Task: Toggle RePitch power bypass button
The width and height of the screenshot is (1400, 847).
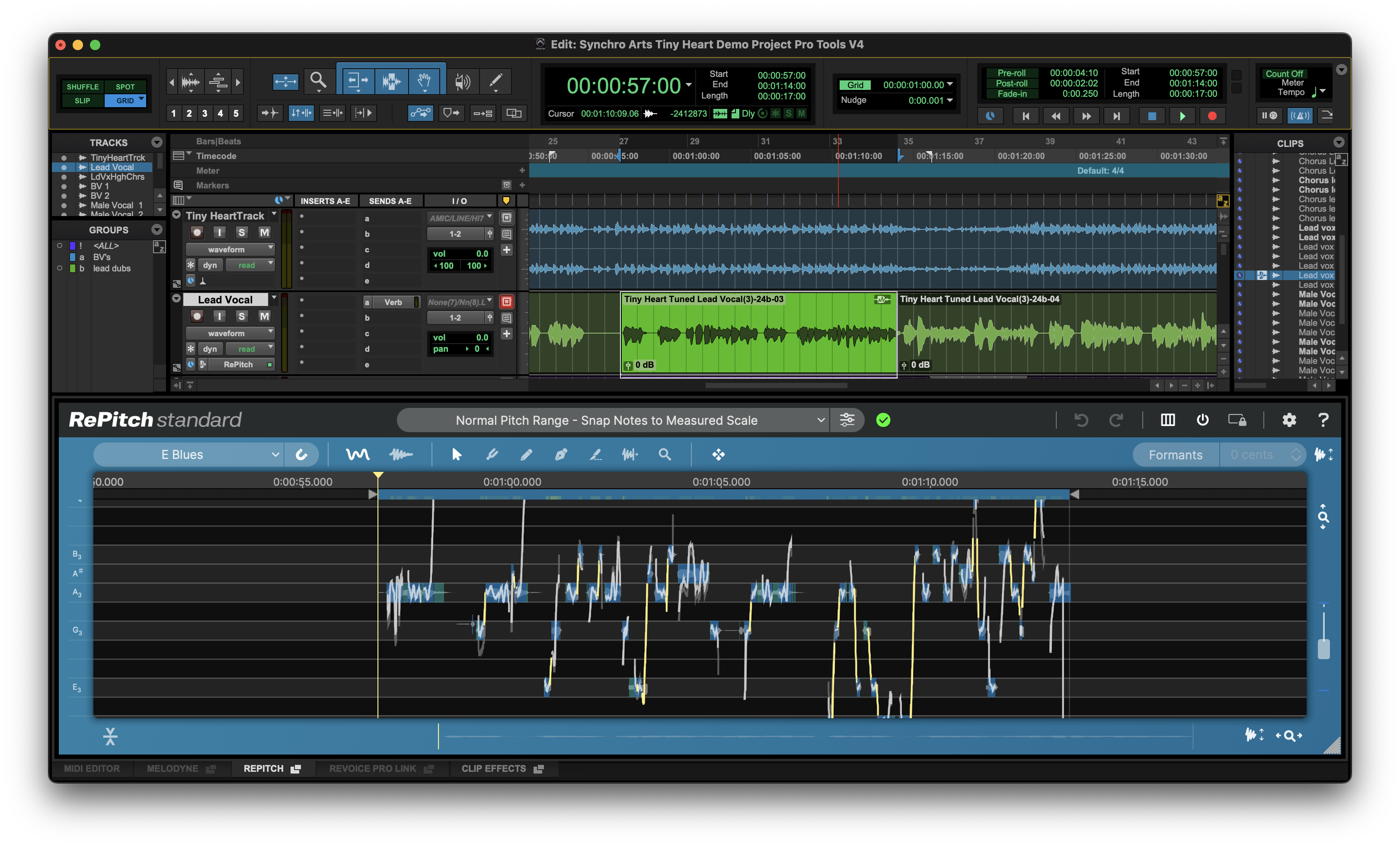Action: click(x=1203, y=420)
